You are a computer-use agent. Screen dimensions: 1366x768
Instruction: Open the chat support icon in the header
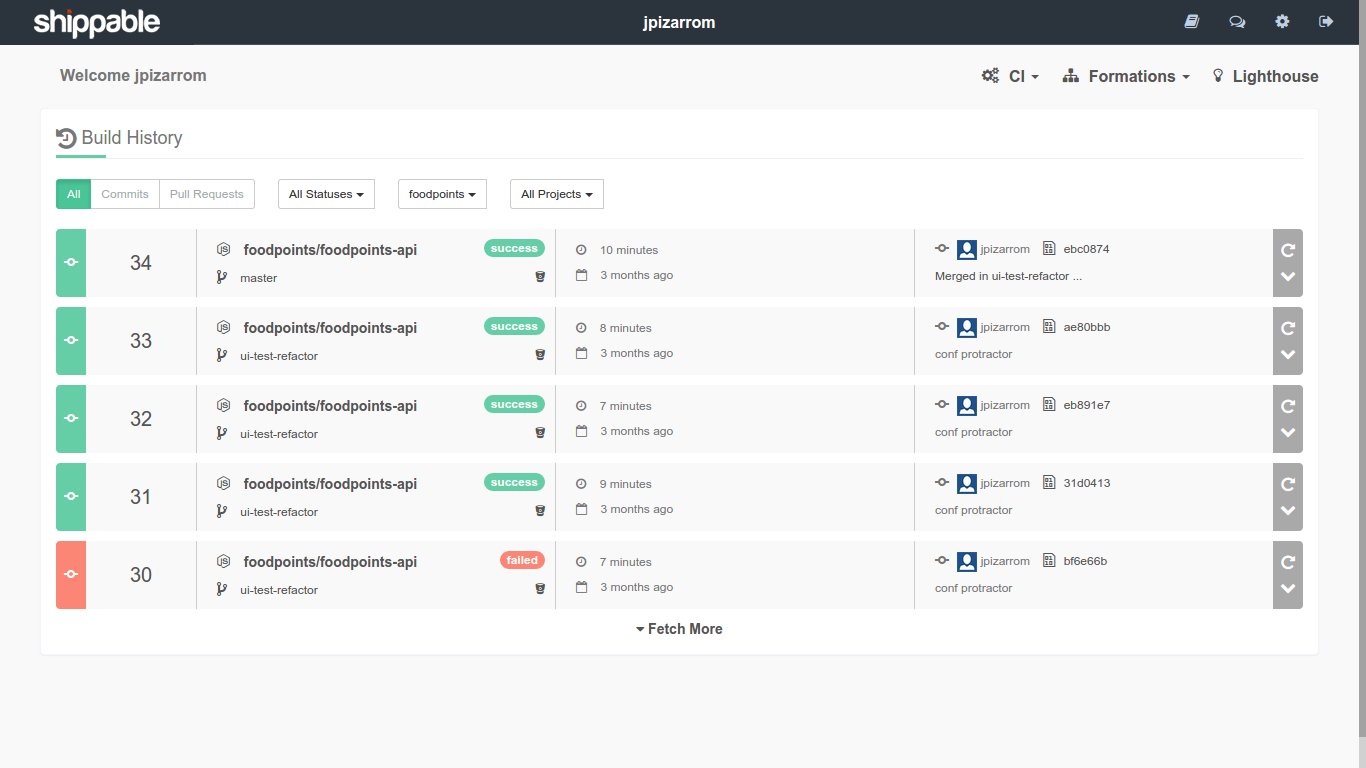1237,21
